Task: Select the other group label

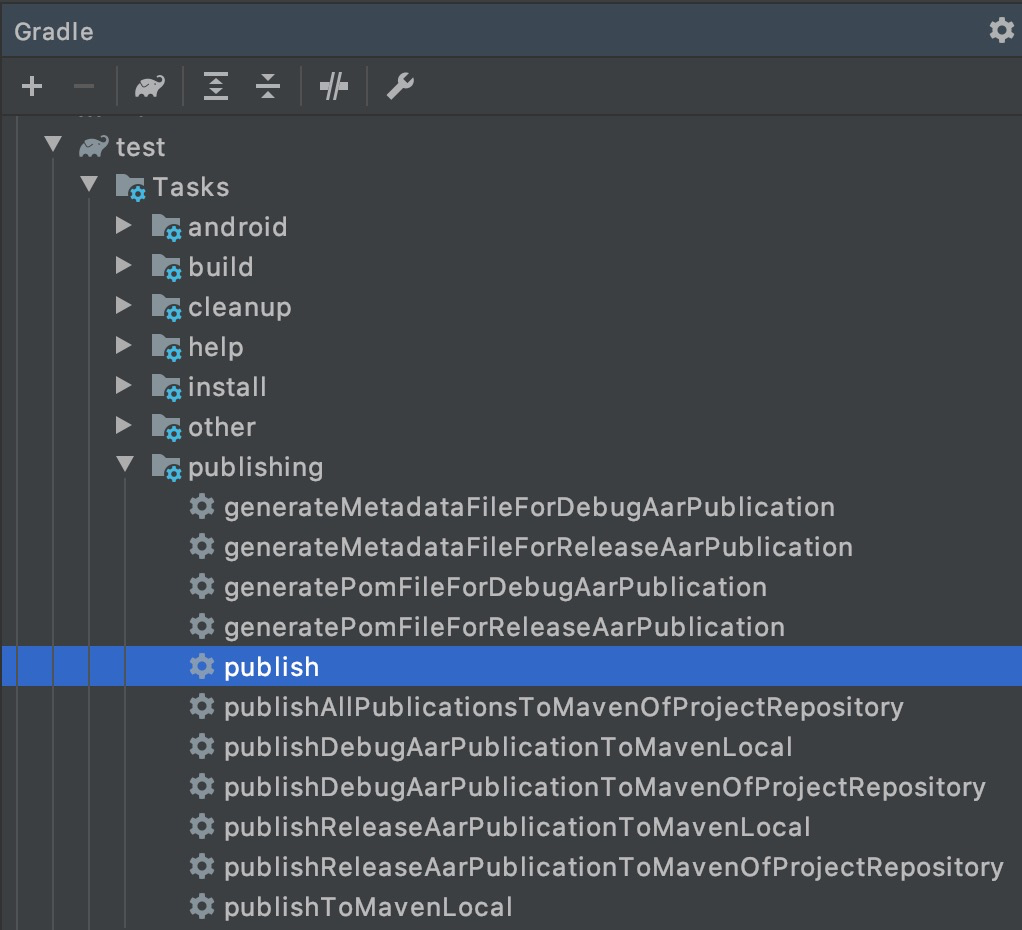Action: pos(222,427)
